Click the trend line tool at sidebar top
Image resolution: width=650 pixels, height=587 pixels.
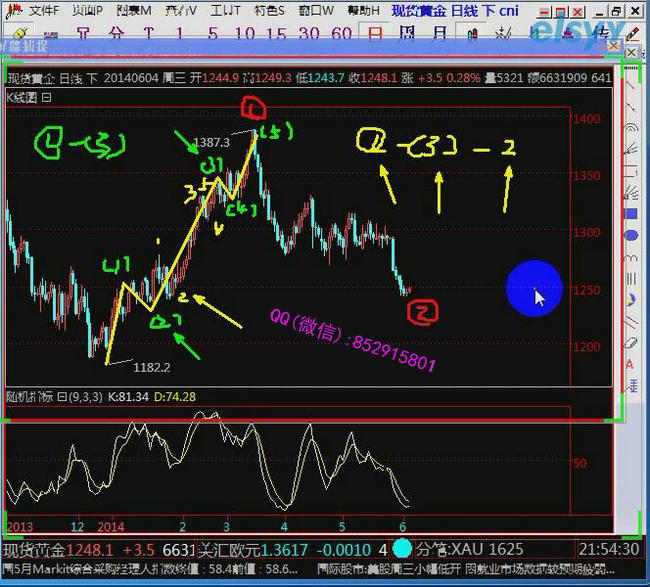[x=631, y=85]
